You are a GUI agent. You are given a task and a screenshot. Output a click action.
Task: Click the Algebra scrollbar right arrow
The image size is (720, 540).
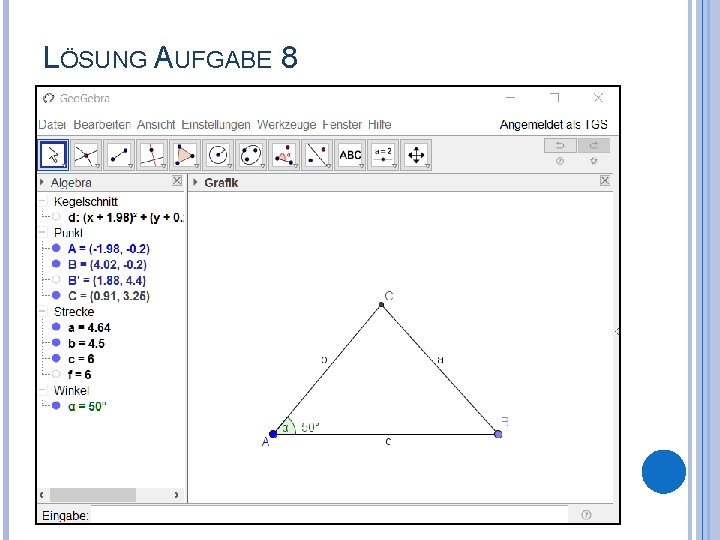click(176, 495)
